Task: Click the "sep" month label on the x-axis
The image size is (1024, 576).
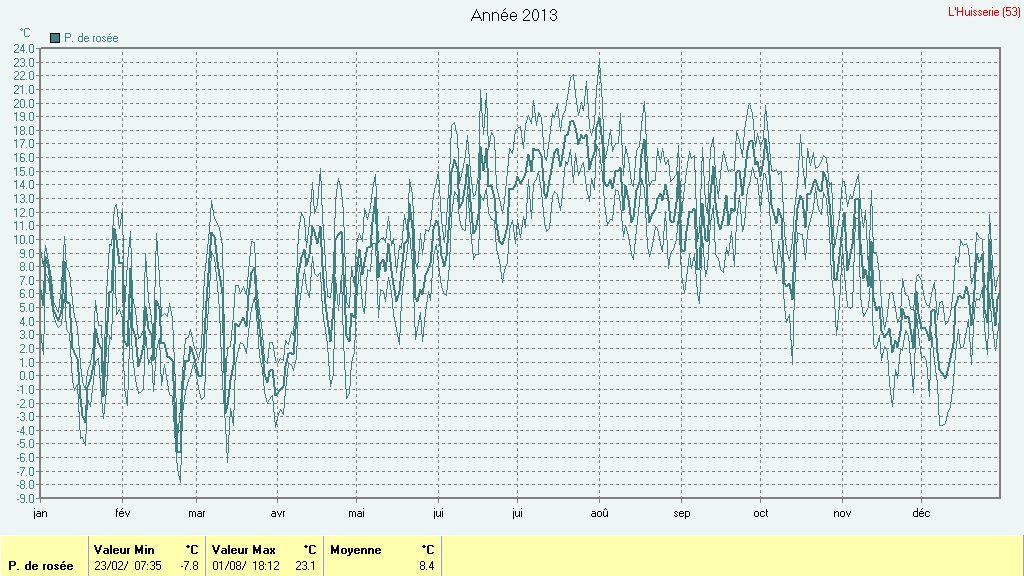Action: tap(682, 513)
